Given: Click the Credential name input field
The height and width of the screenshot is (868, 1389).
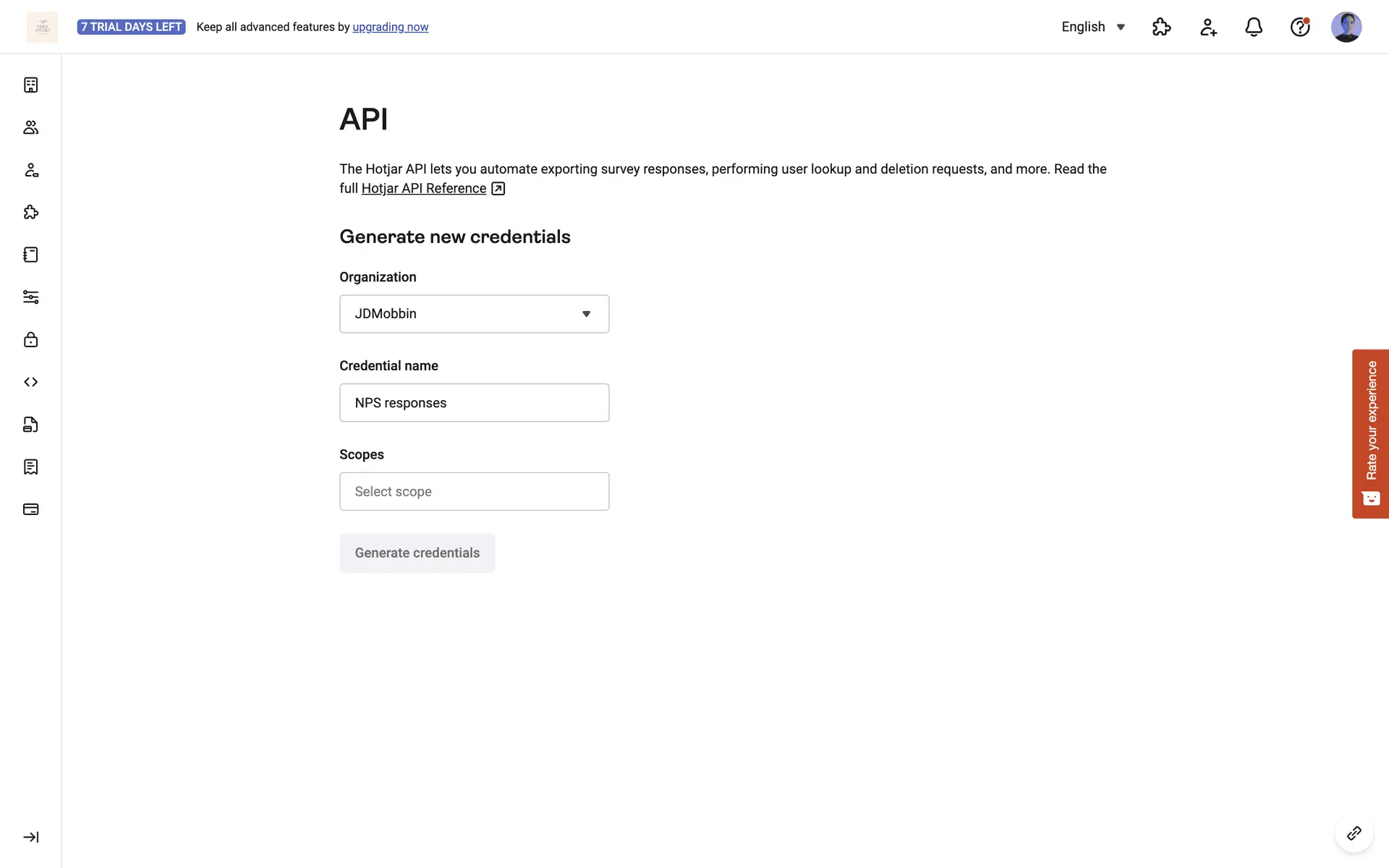Looking at the screenshot, I should coord(474,403).
